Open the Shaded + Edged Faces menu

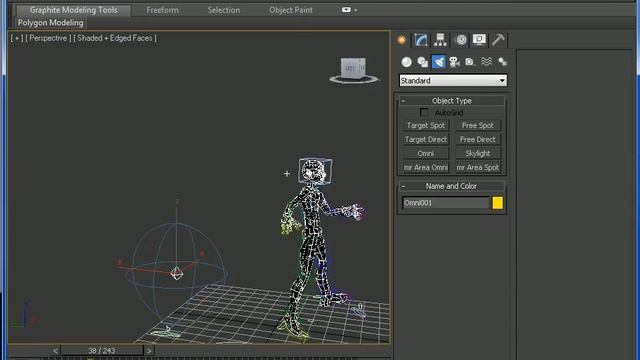(x=115, y=38)
